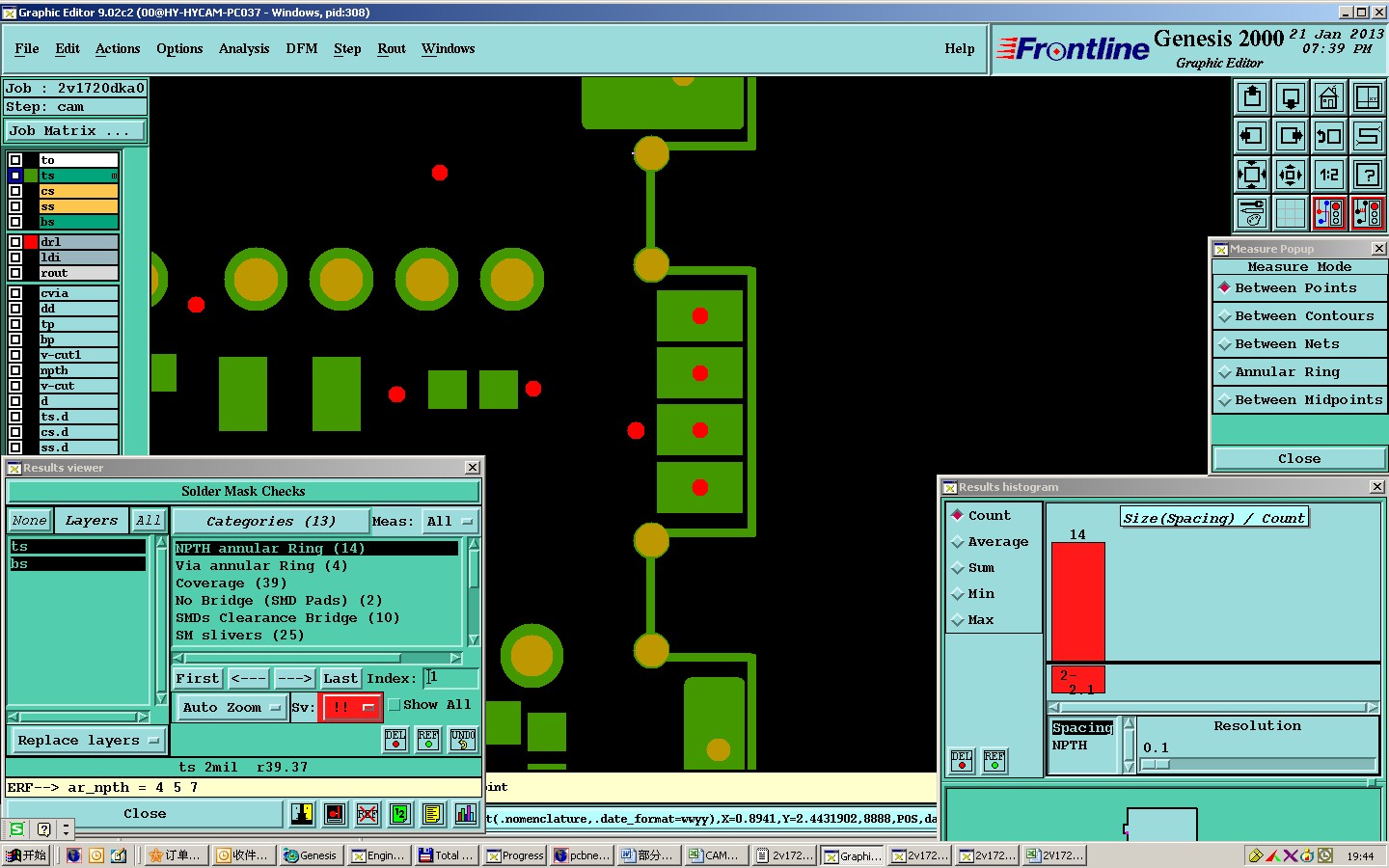Viewport: 1389px width, 868px height.
Task: Click the S-shaped snake pan icon
Action: pyautogui.click(x=1368, y=136)
